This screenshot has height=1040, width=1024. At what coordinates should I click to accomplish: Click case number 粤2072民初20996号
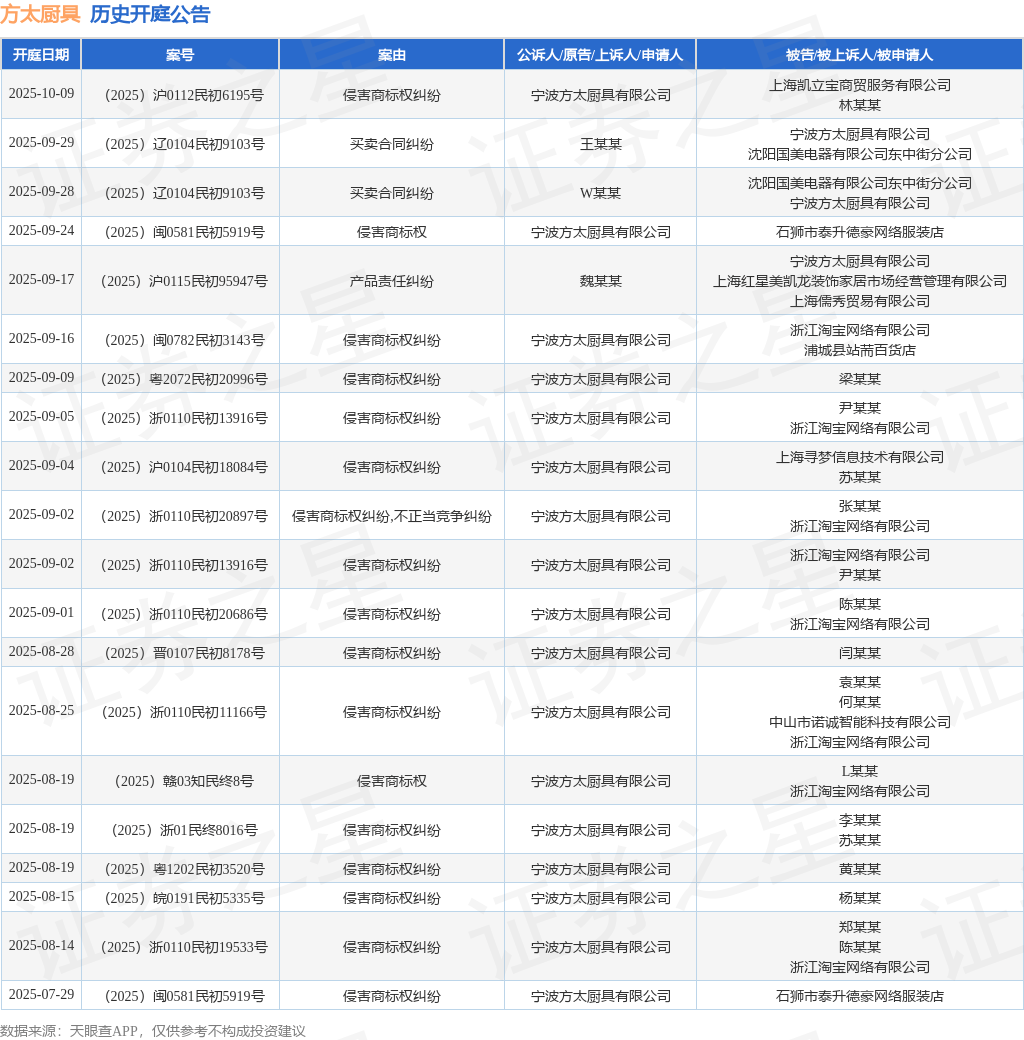tap(184, 379)
